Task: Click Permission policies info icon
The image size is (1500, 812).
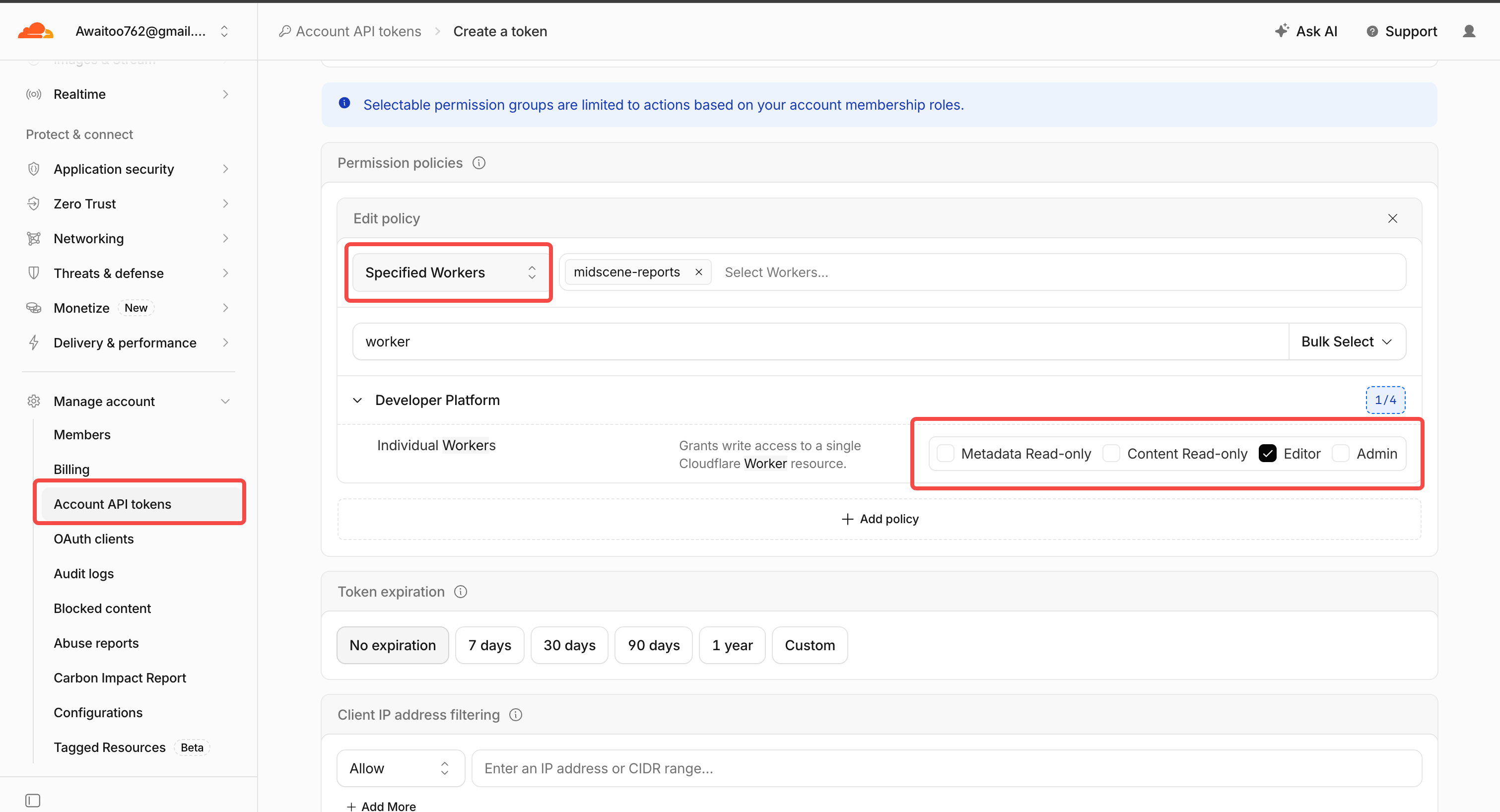Action: (x=478, y=163)
